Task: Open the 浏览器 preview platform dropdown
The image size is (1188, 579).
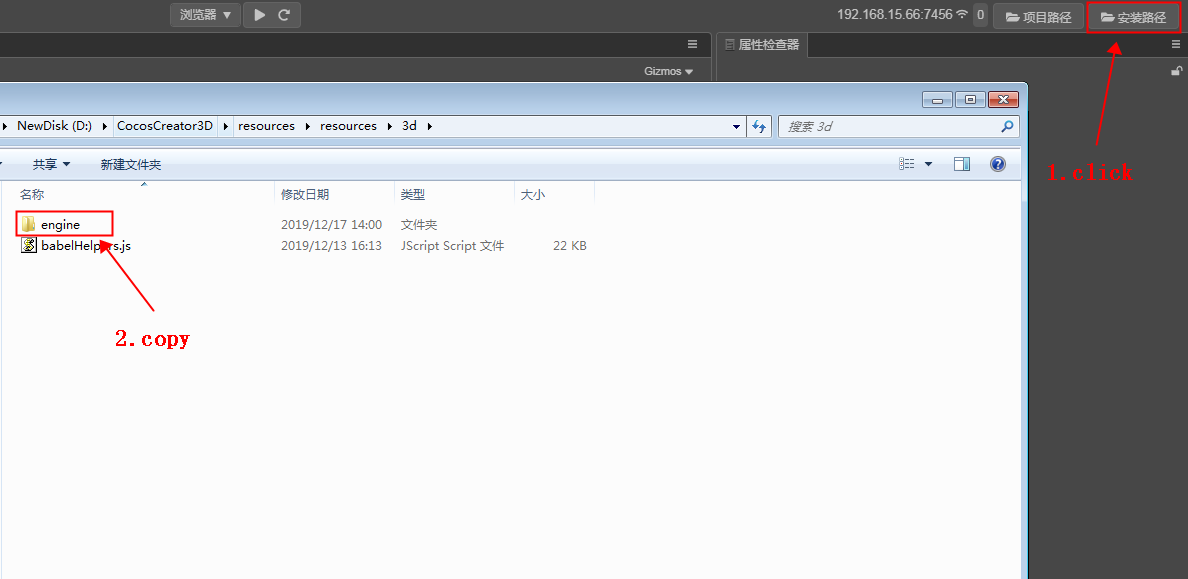Action: pos(205,15)
